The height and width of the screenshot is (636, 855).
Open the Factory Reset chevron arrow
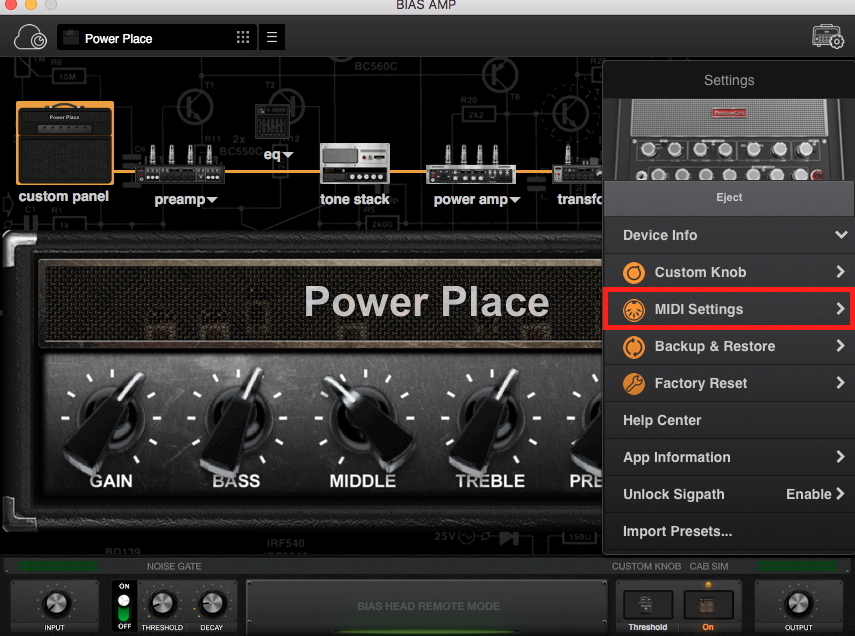[840, 383]
